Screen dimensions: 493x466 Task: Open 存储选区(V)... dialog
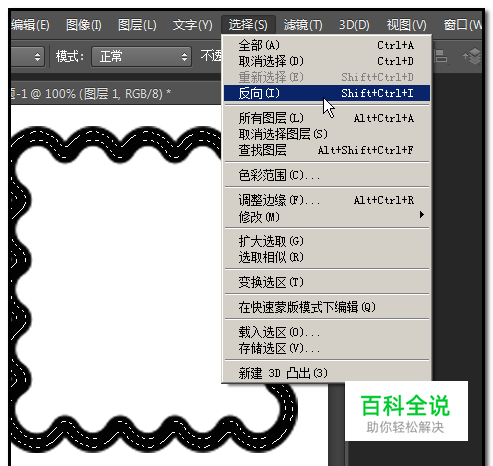(327, 348)
